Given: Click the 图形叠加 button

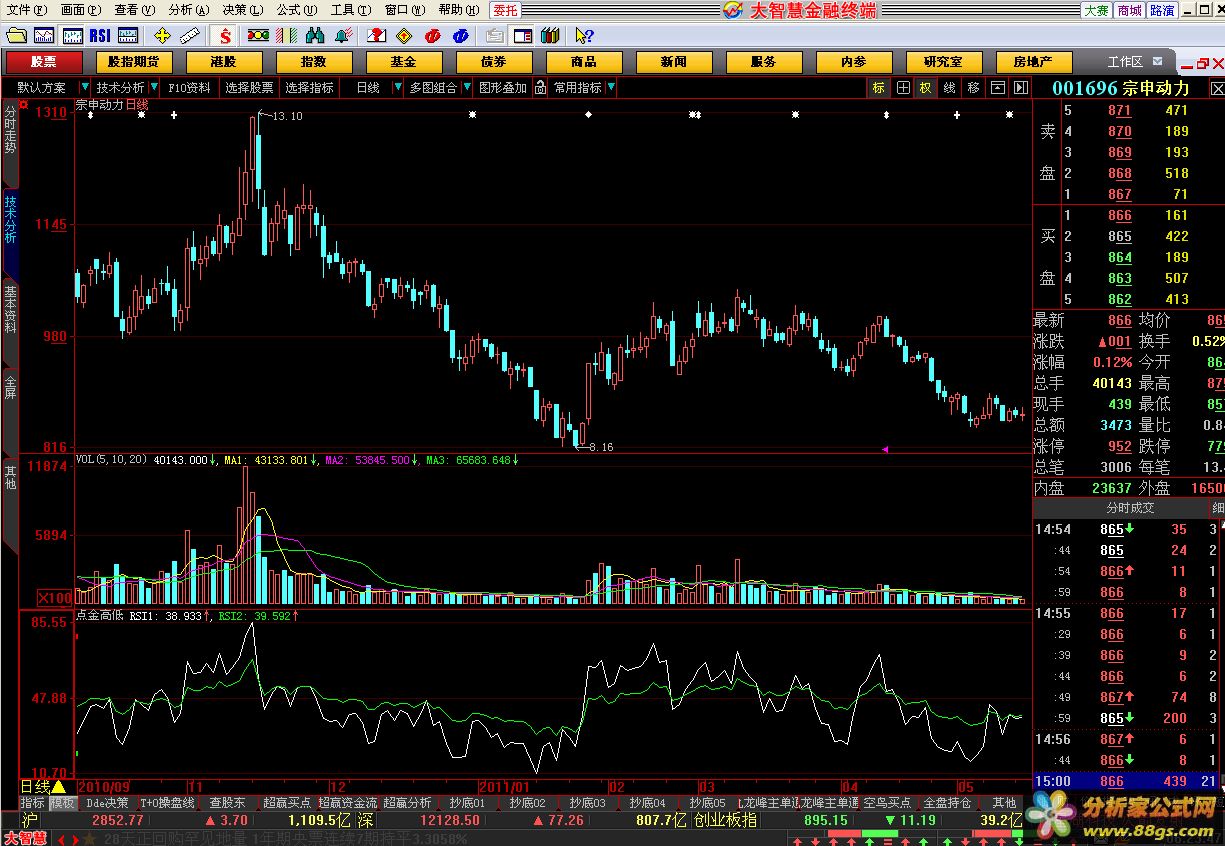Looking at the screenshot, I should (503, 88).
